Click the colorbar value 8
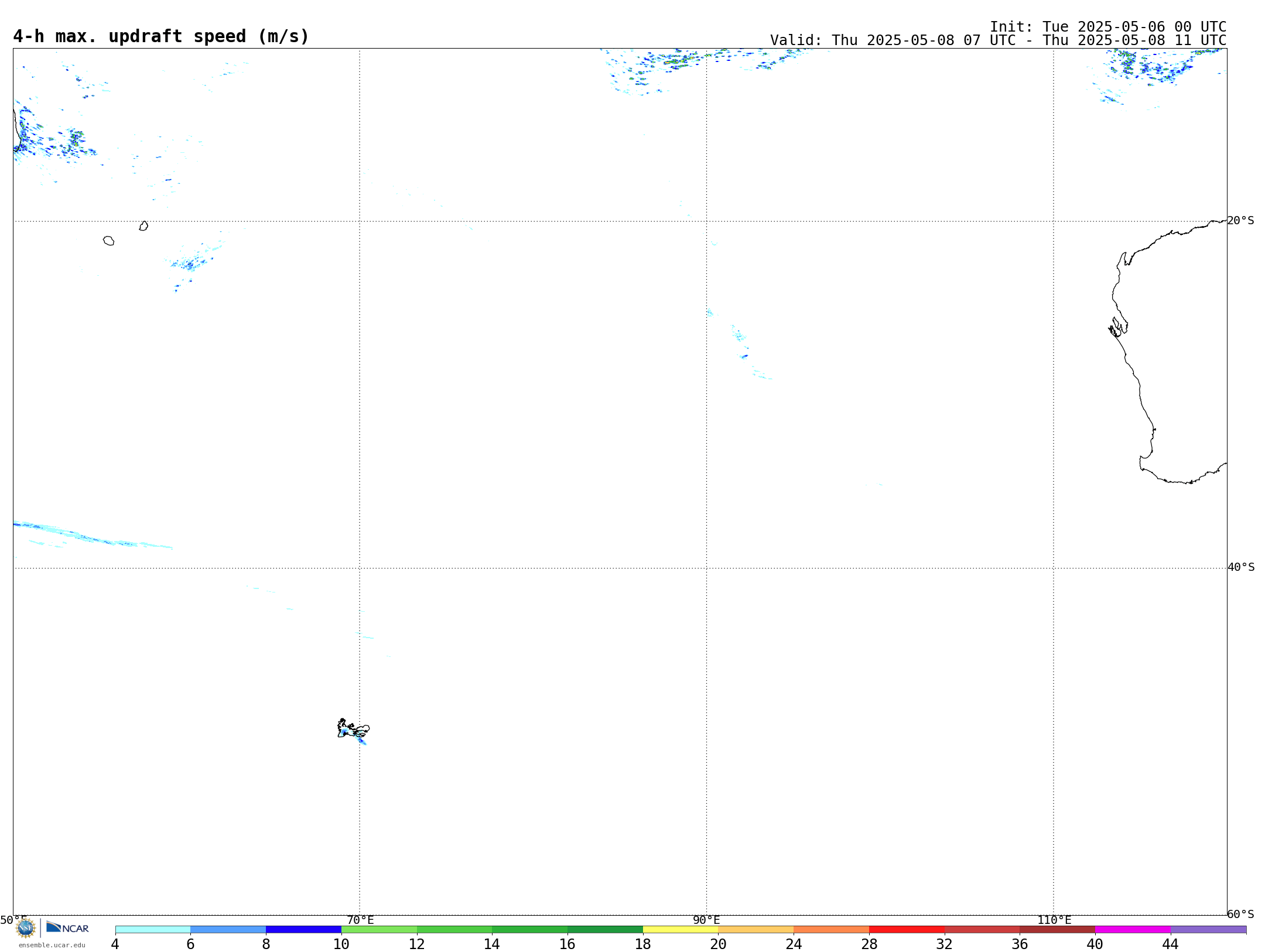The image size is (1265, 952). pos(266,944)
